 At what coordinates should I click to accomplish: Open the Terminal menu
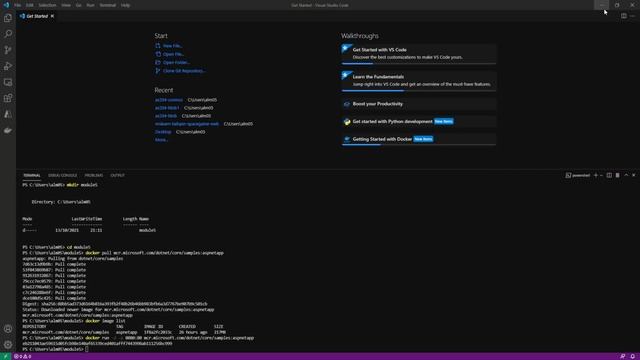[x=108, y=5]
